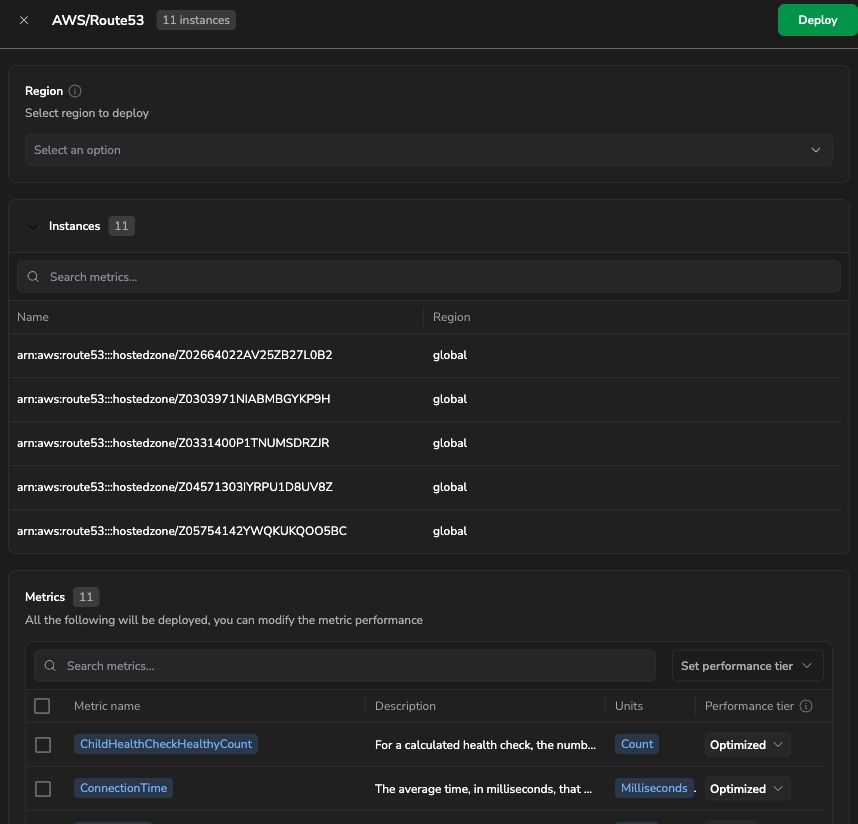Click the AWS/Route53 title
The height and width of the screenshot is (824, 858).
[x=98, y=20]
